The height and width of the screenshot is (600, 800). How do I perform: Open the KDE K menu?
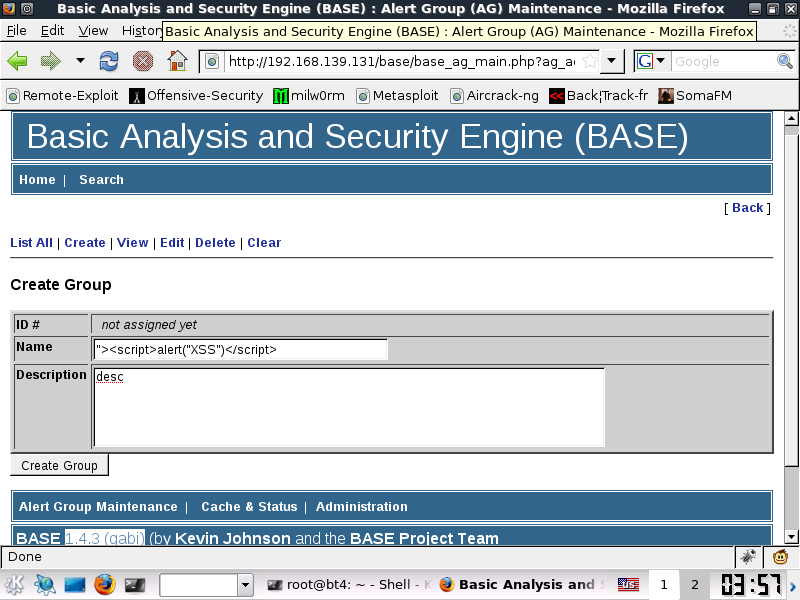(14, 585)
